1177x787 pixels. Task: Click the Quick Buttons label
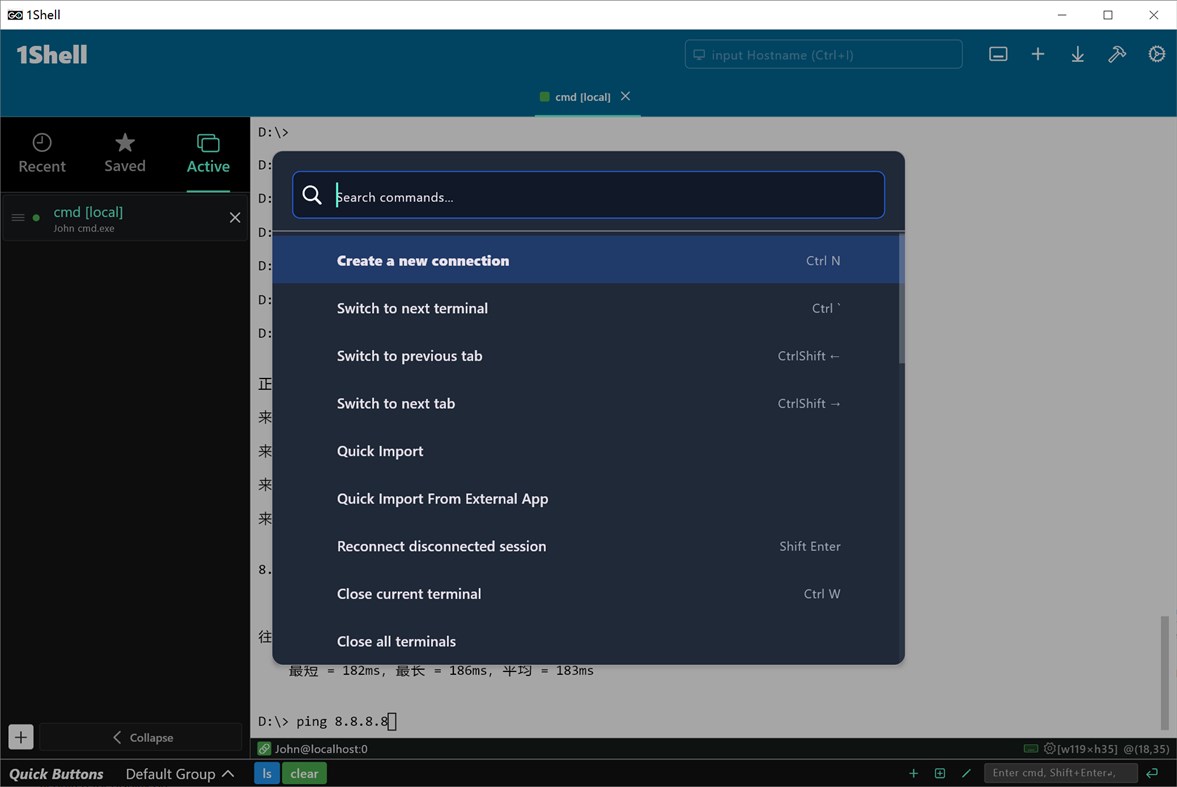click(56, 773)
